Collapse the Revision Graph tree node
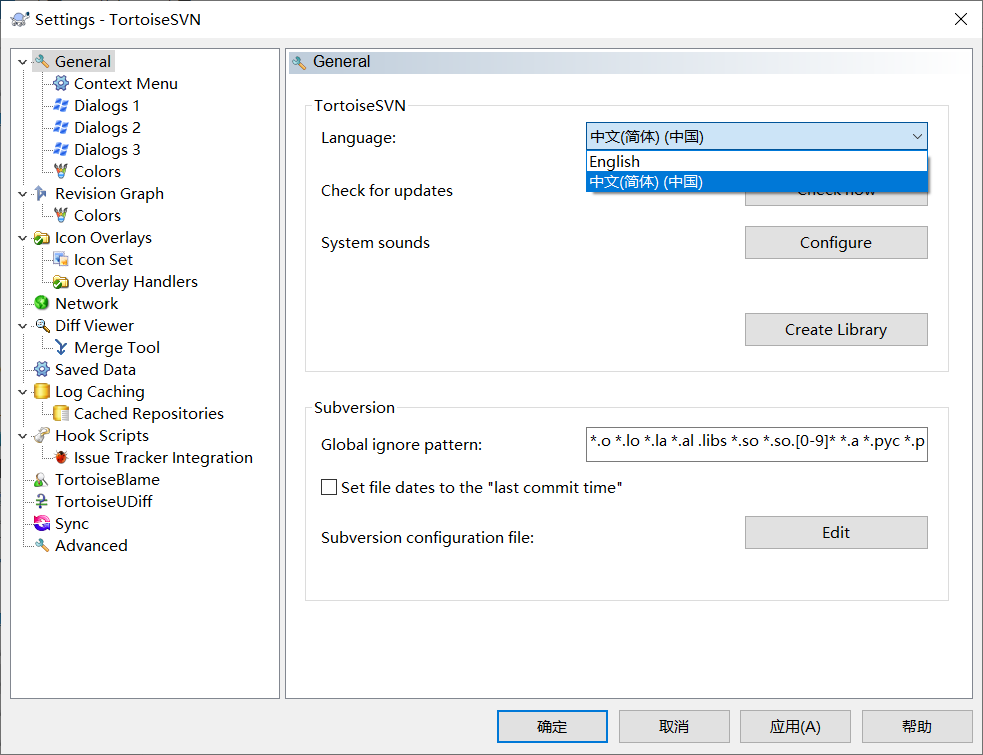The image size is (983, 755). pos(23,194)
